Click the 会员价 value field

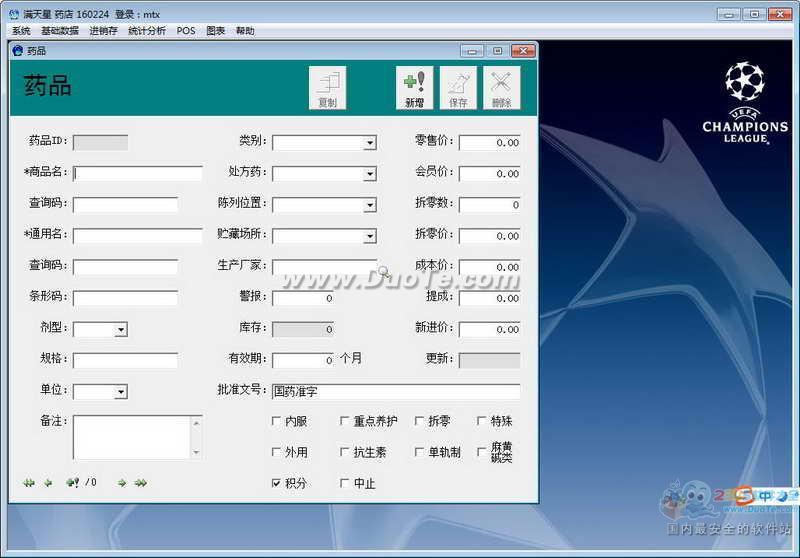click(x=489, y=174)
